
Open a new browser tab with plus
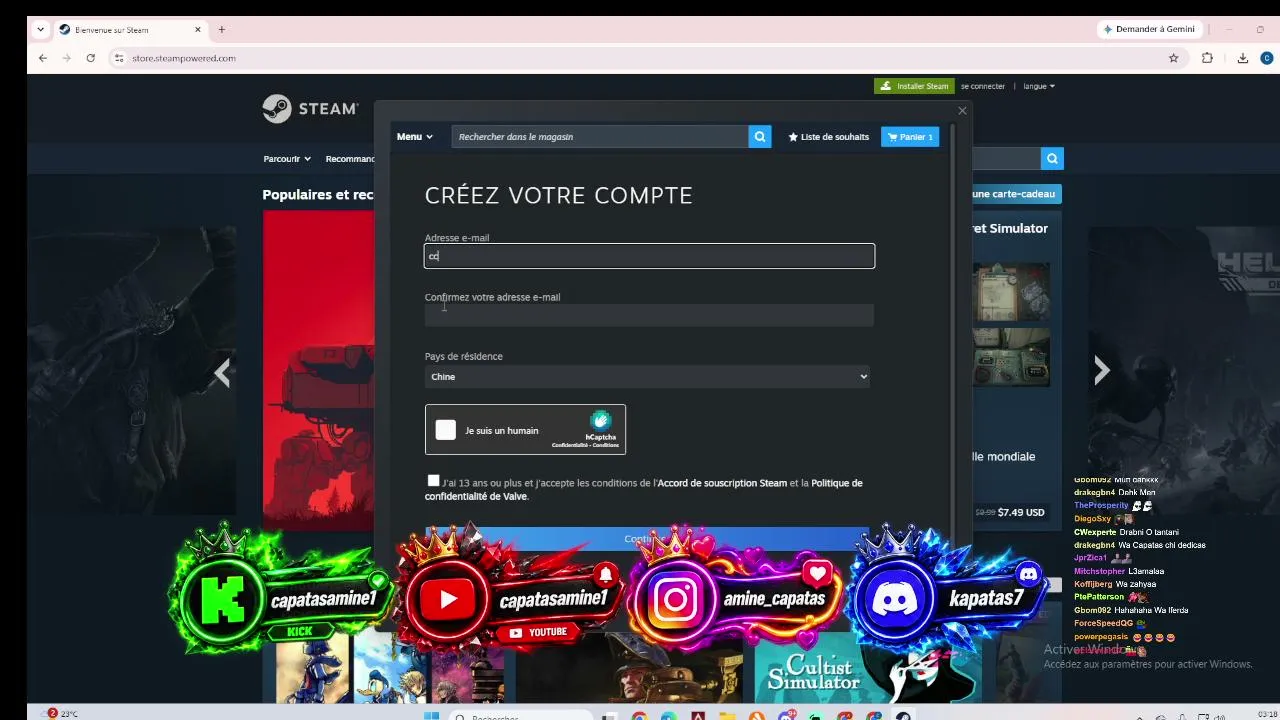222,29
